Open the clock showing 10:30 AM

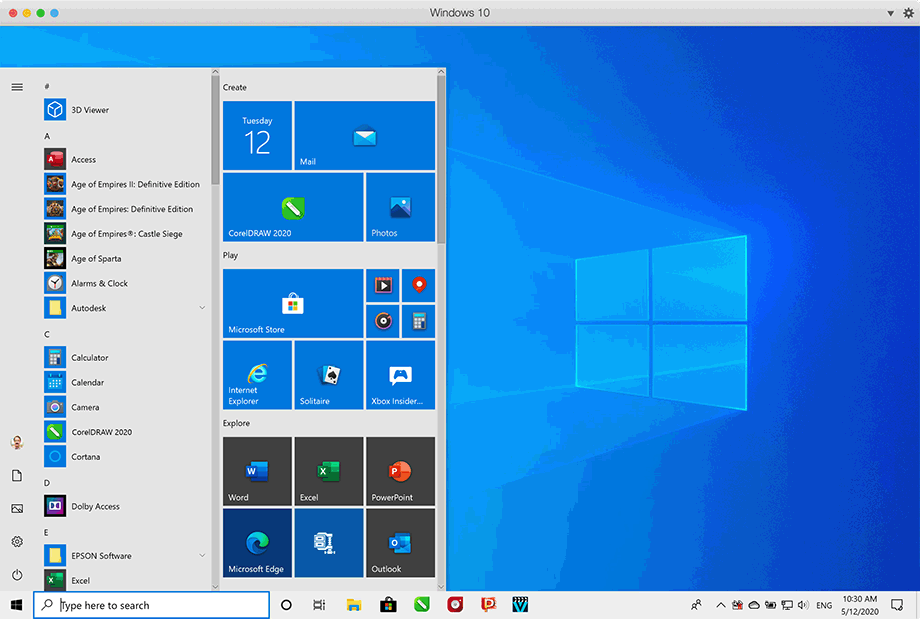pos(860,605)
